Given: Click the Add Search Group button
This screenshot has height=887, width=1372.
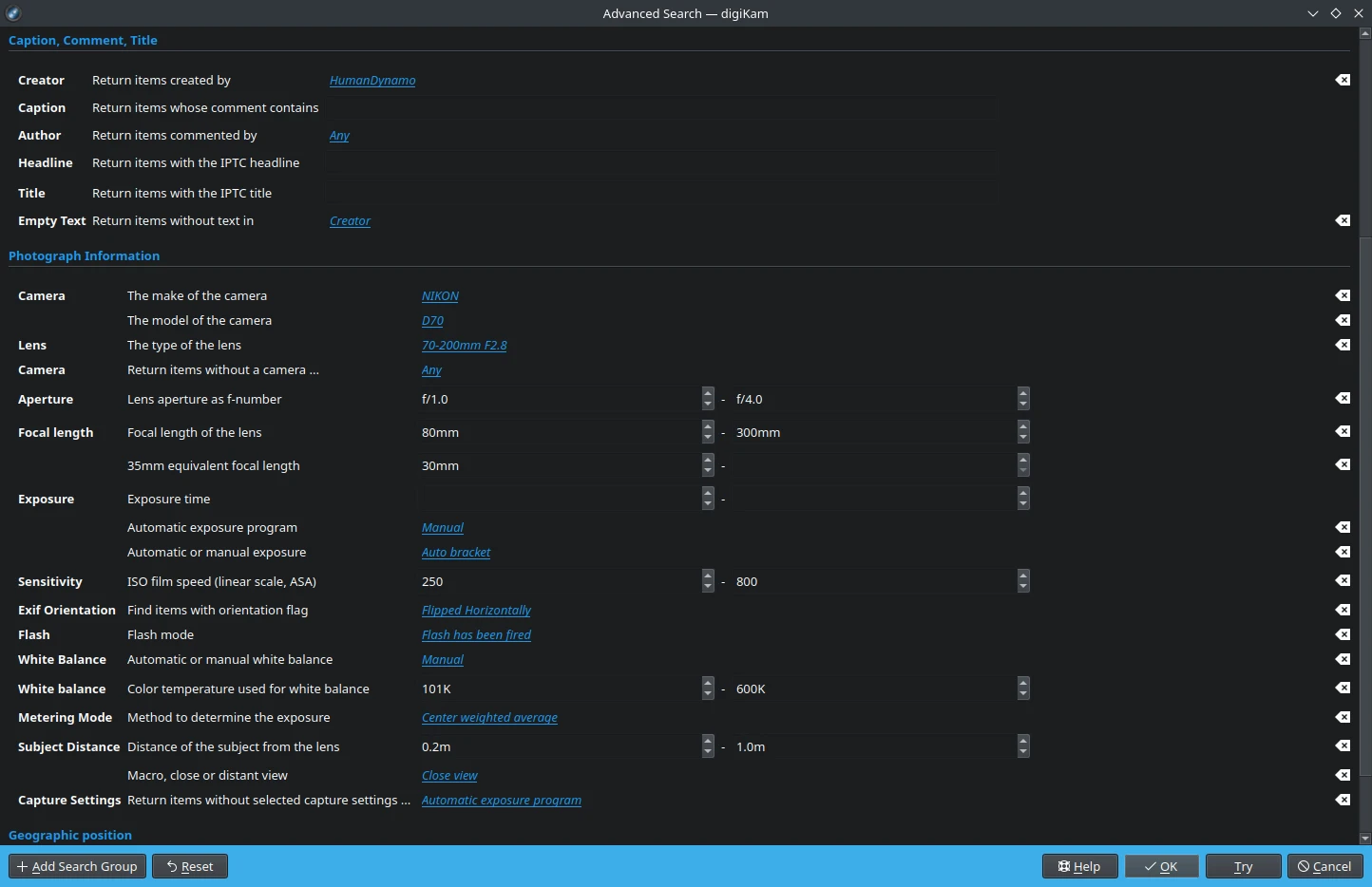Looking at the screenshot, I should 77,866.
